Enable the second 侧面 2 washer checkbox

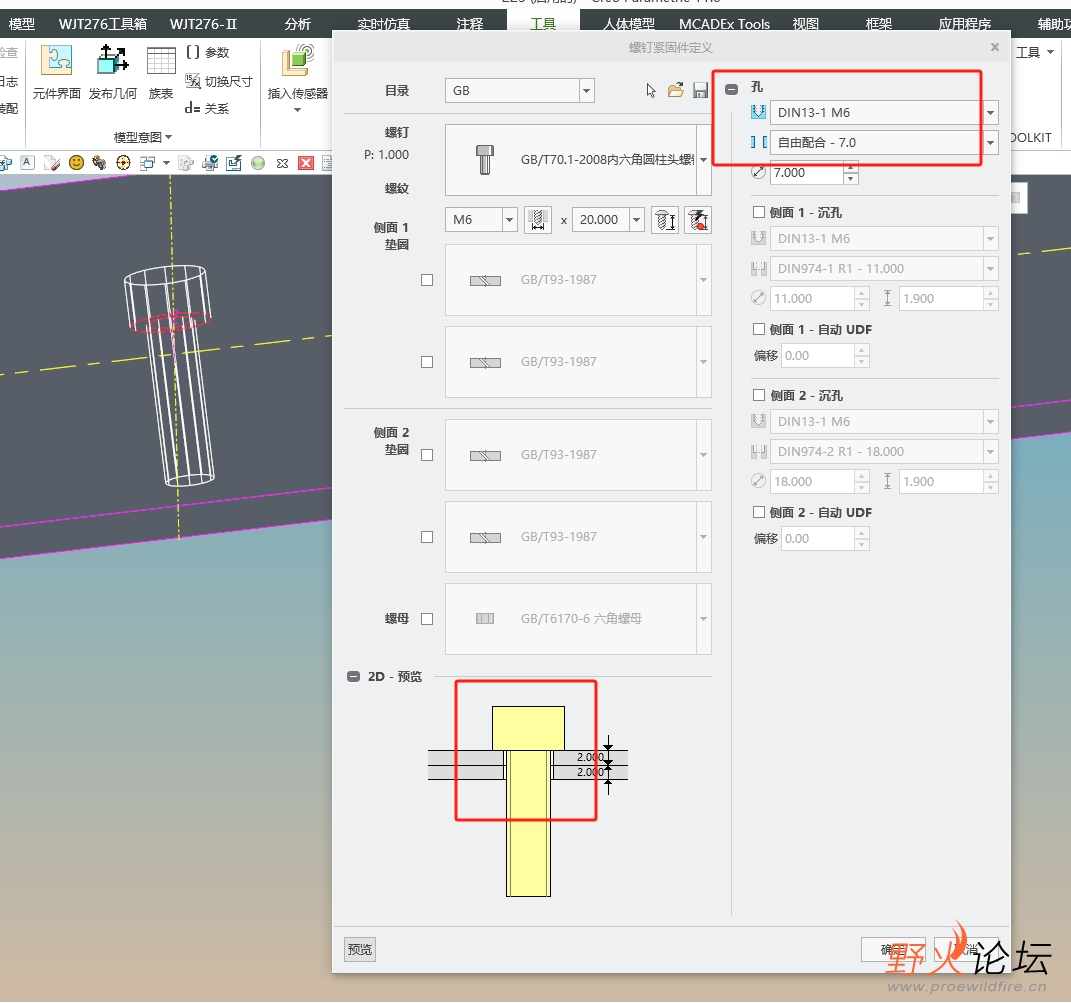pos(427,537)
